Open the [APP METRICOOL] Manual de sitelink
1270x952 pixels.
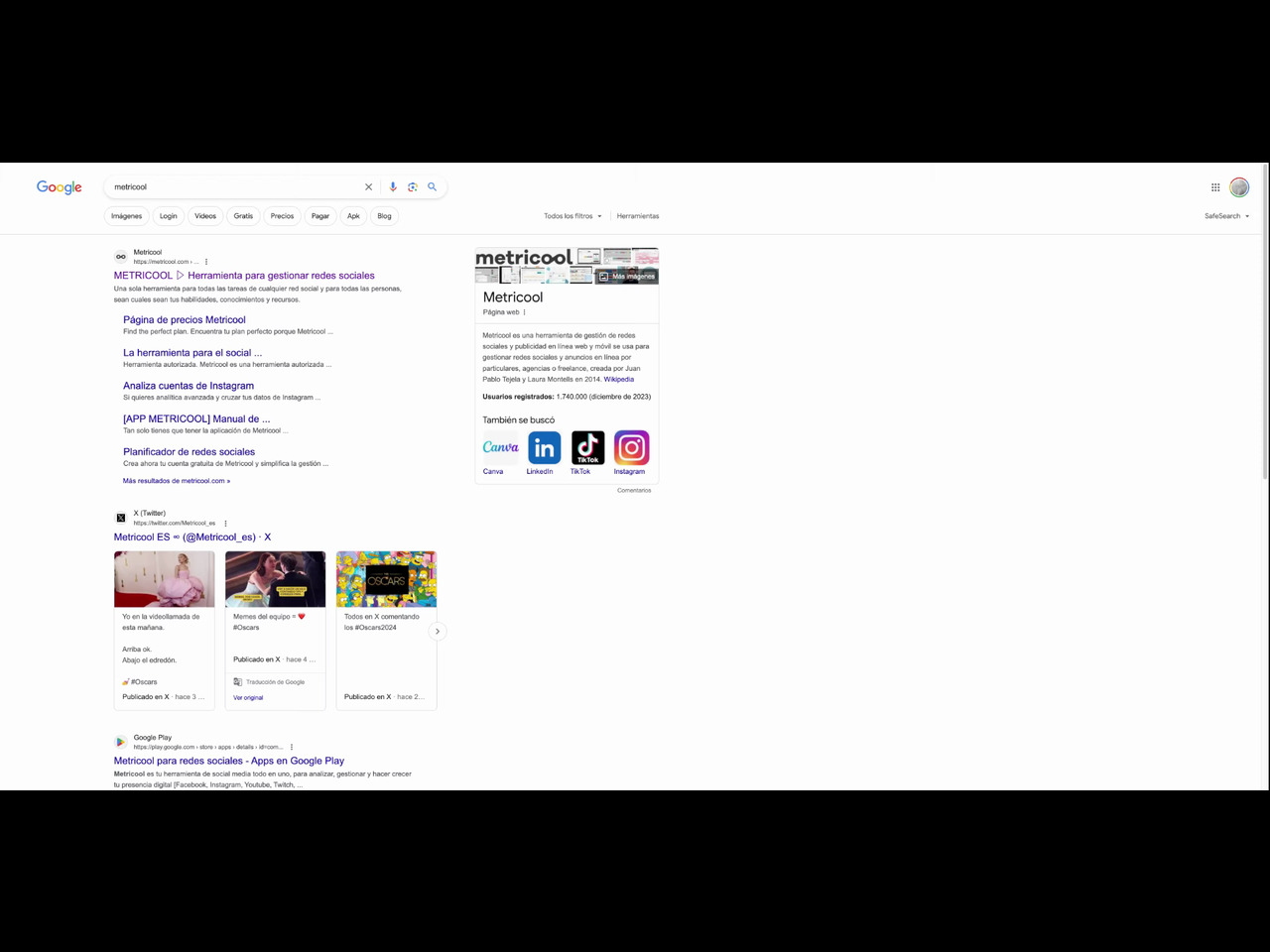[196, 418]
